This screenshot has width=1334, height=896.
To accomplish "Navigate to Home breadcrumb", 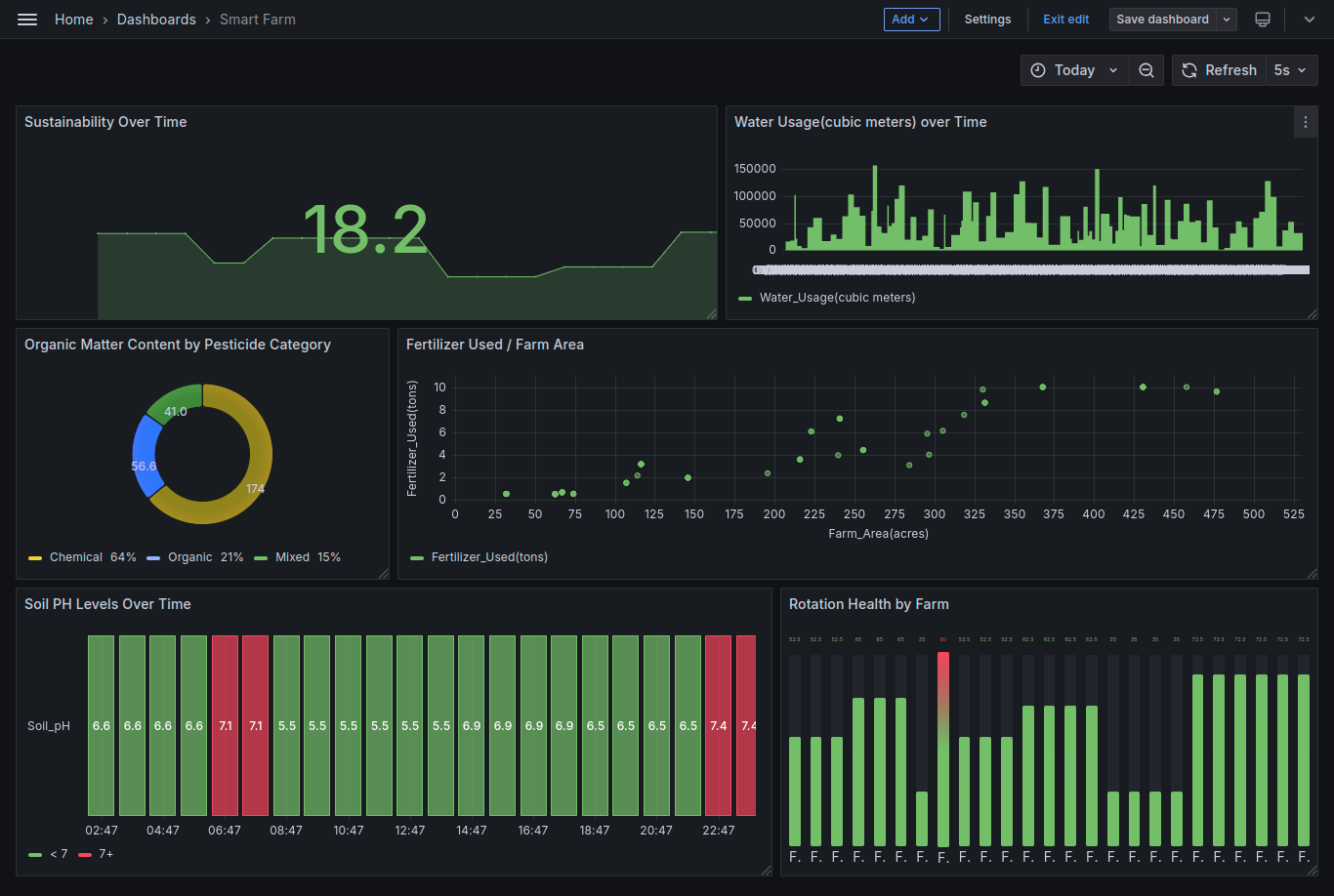I will pos(73,20).
